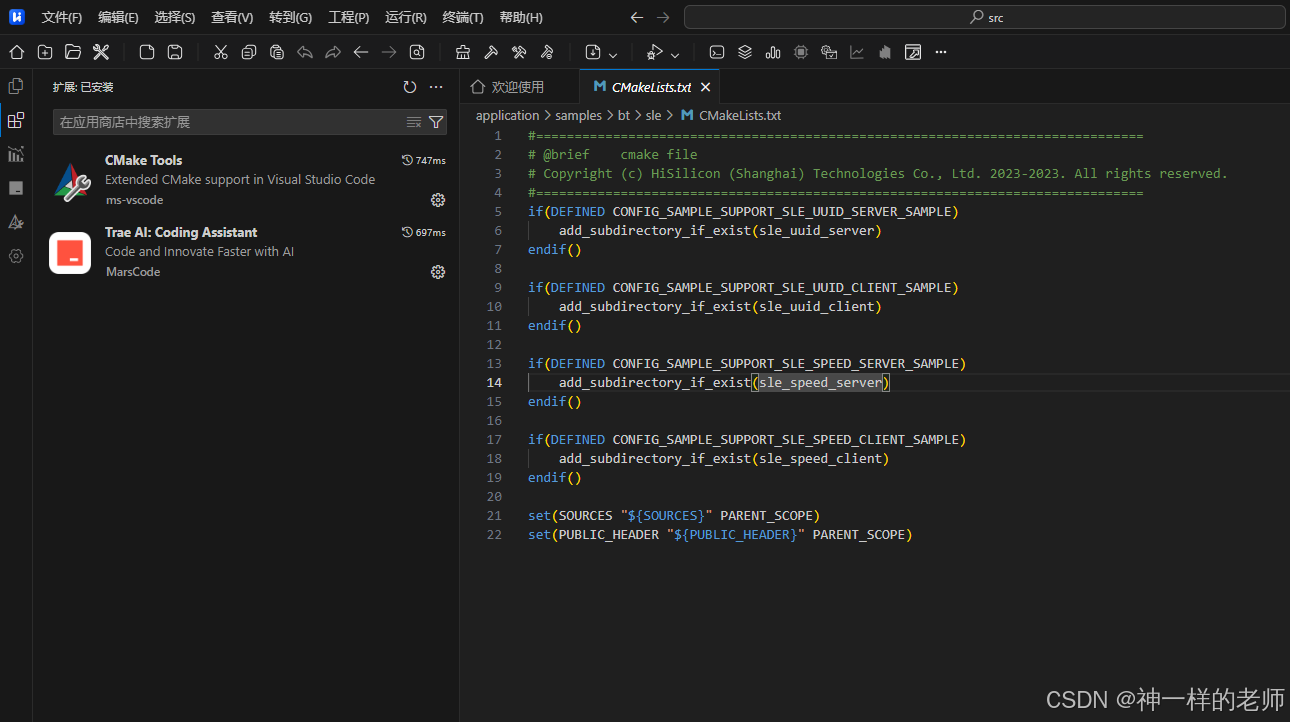This screenshot has width=1290, height=722.
Task: Open the 文件(F) menu
Action: [61, 17]
